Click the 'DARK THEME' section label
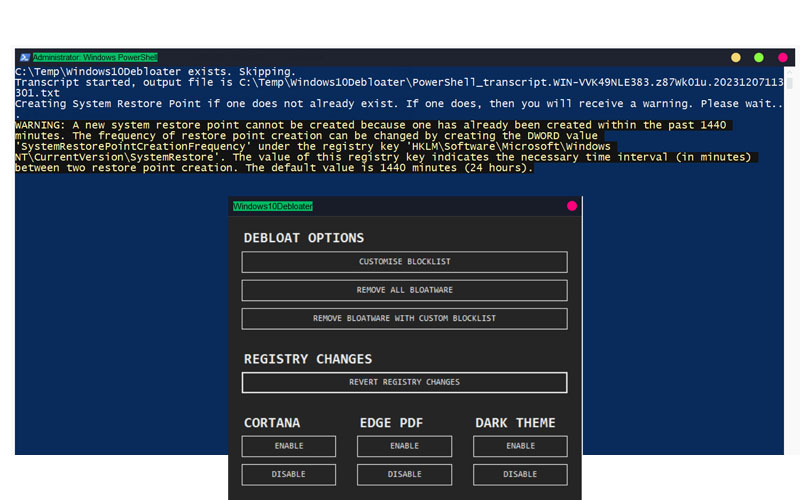The height and width of the screenshot is (500, 800). [x=515, y=423]
